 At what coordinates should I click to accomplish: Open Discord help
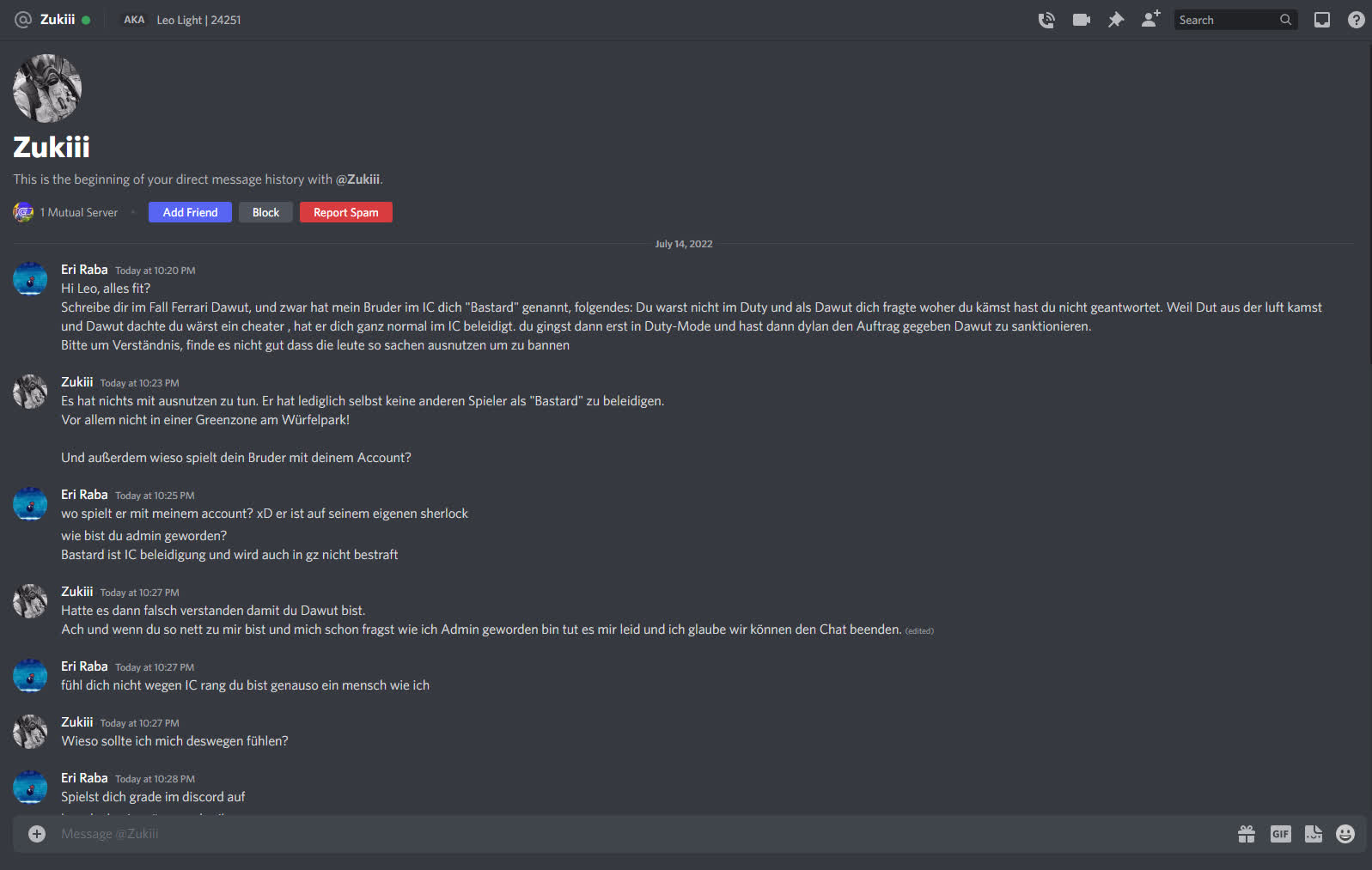click(x=1356, y=20)
